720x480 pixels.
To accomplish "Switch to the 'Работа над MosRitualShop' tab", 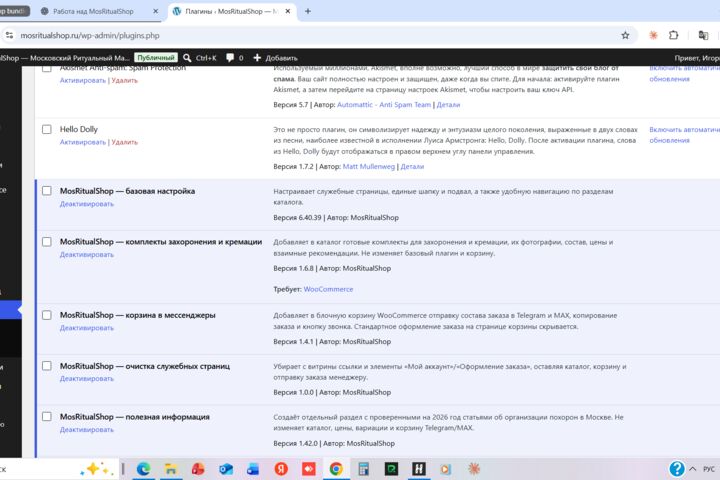I will point(93,11).
